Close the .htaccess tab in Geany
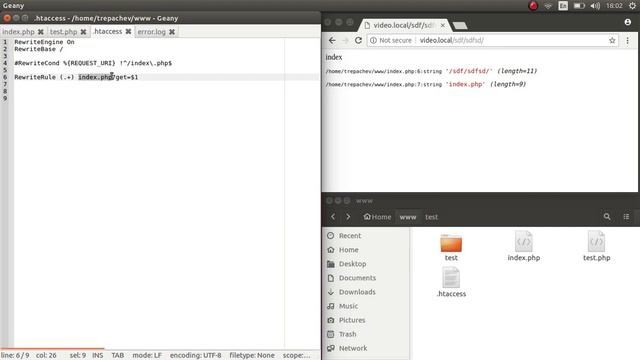Image resolution: width=640 pixels, height=360 pixels. click(128, 31)
